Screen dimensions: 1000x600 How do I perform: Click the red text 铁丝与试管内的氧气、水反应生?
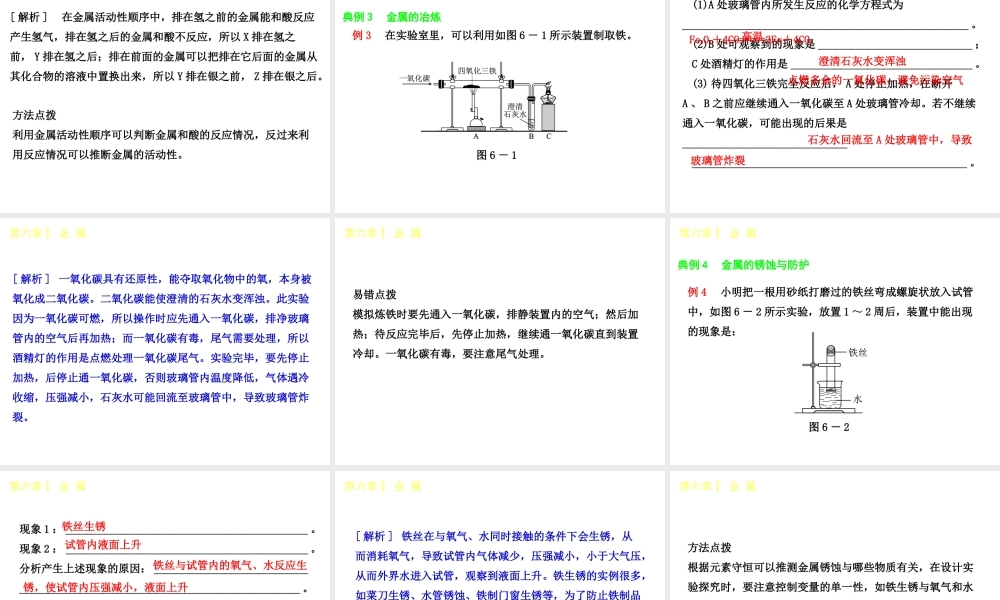230,565
